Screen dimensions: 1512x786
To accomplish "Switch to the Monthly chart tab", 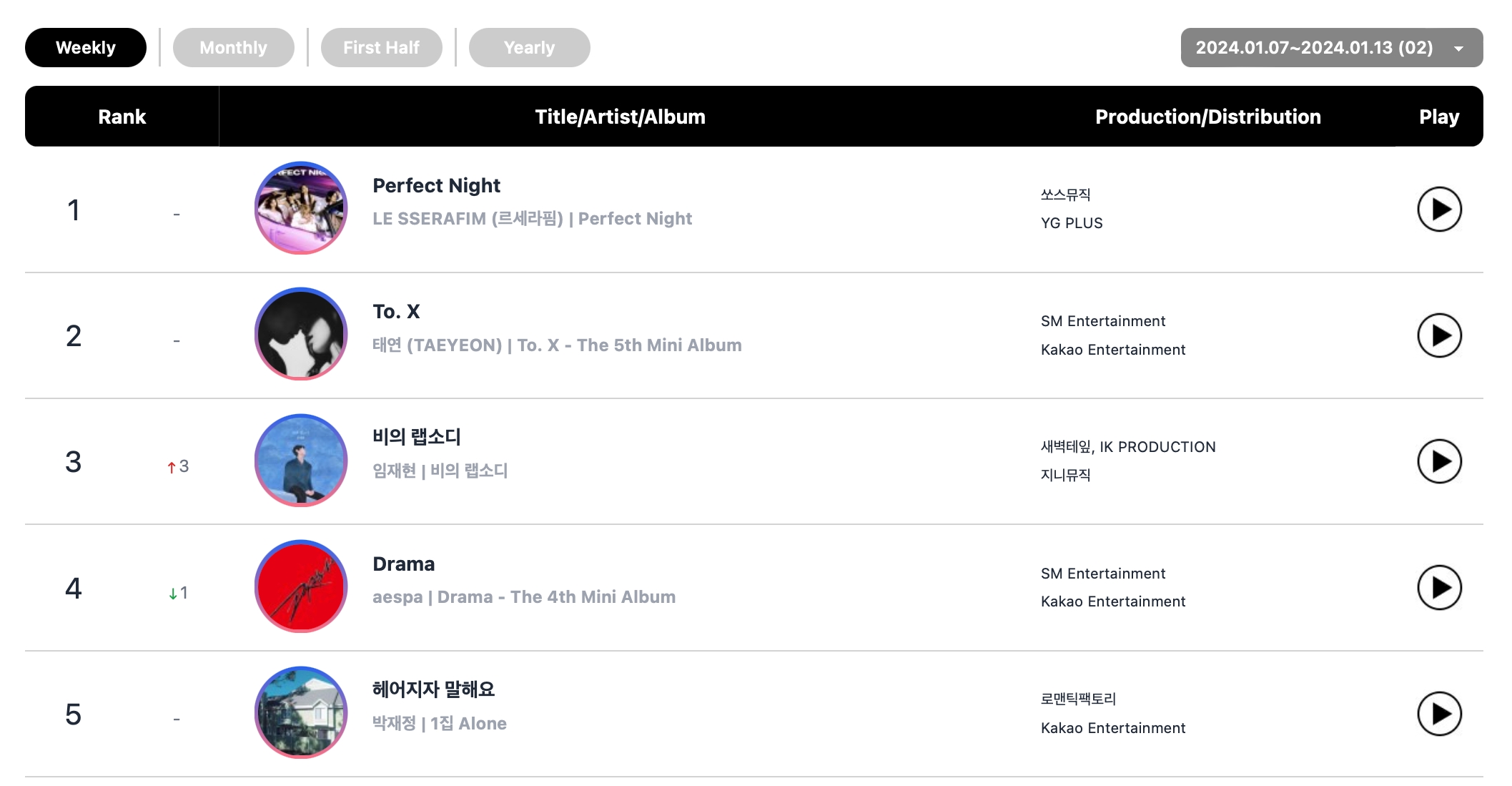I will click(233, 48).
